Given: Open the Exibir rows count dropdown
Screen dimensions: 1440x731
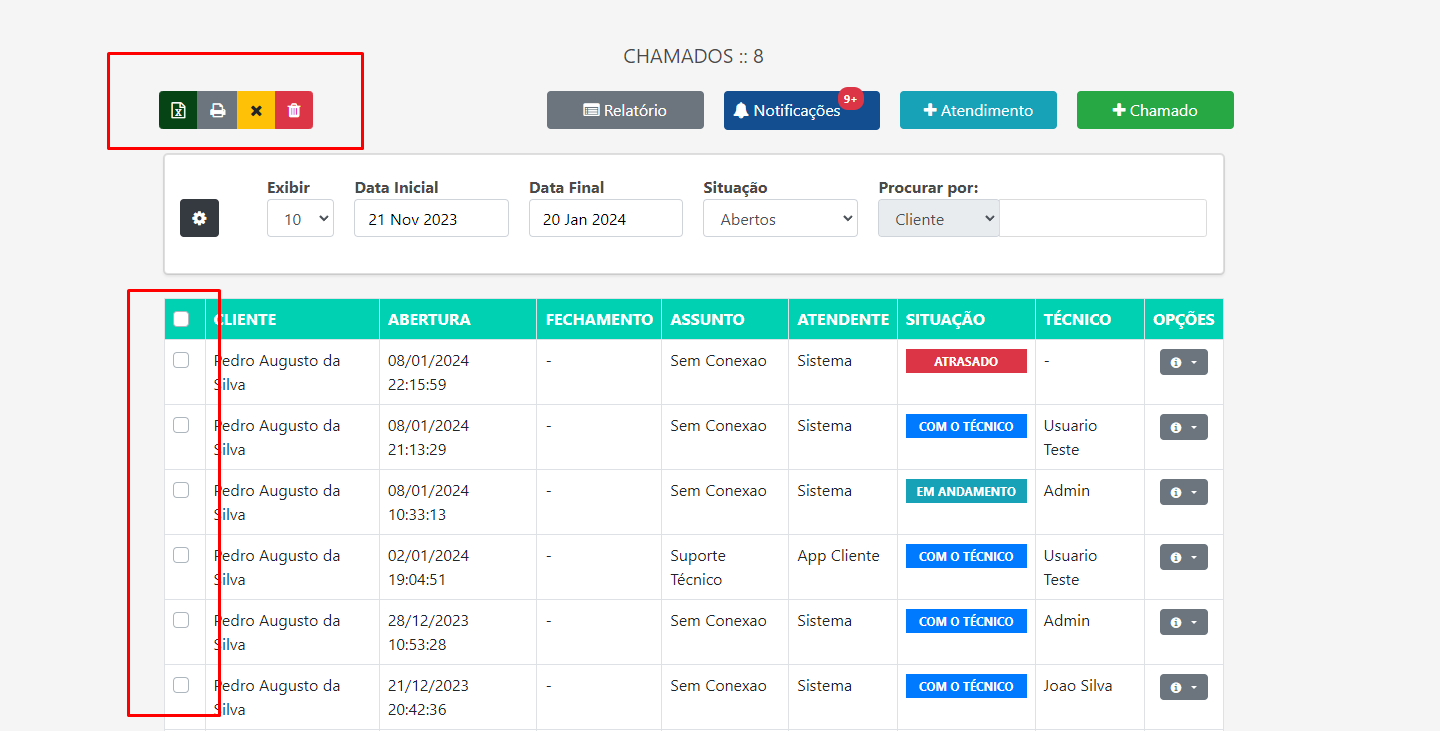Looking at the screenshot, I should [300, 219].
